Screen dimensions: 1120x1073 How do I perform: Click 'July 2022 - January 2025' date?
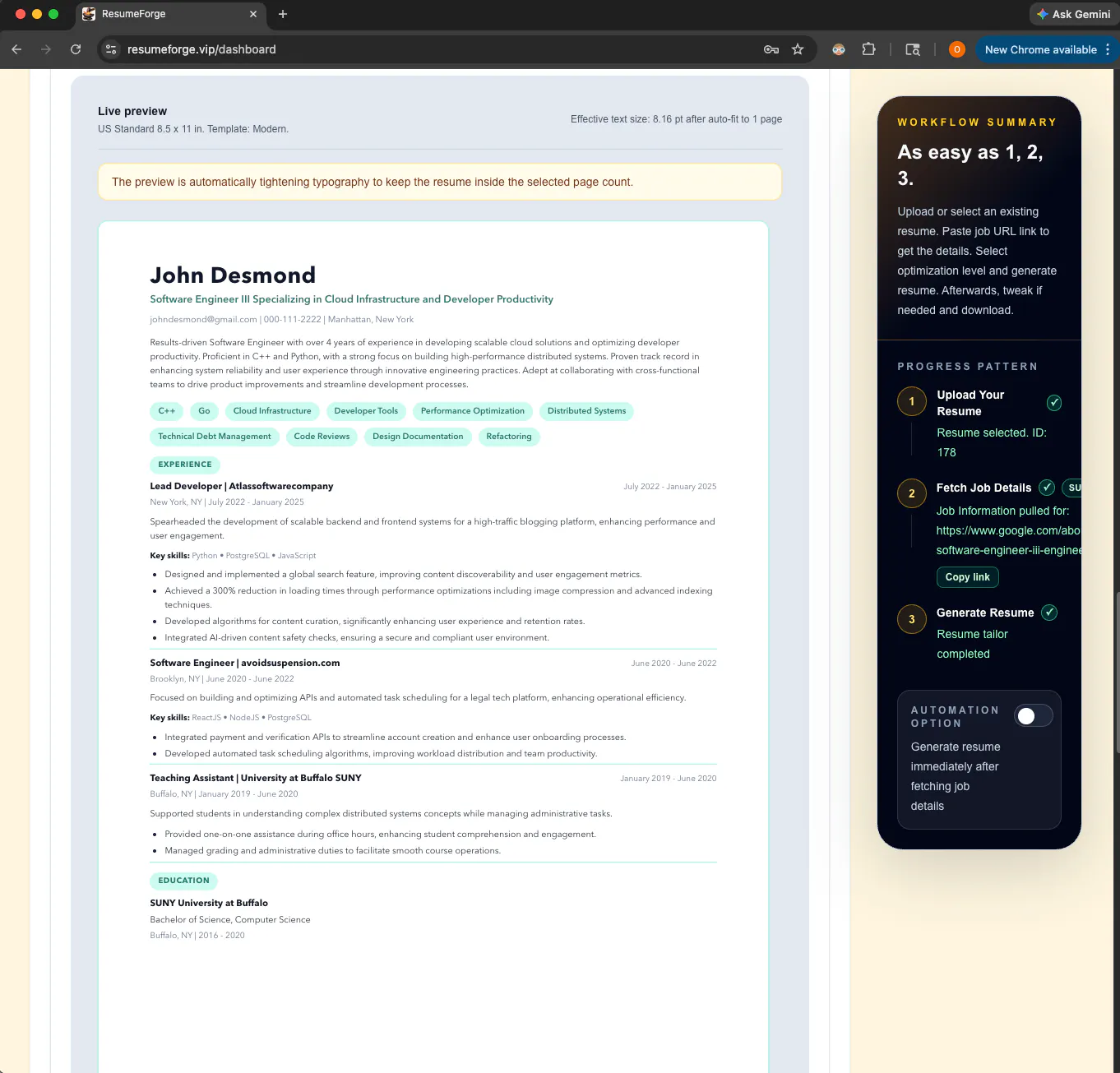click(670, 487)
